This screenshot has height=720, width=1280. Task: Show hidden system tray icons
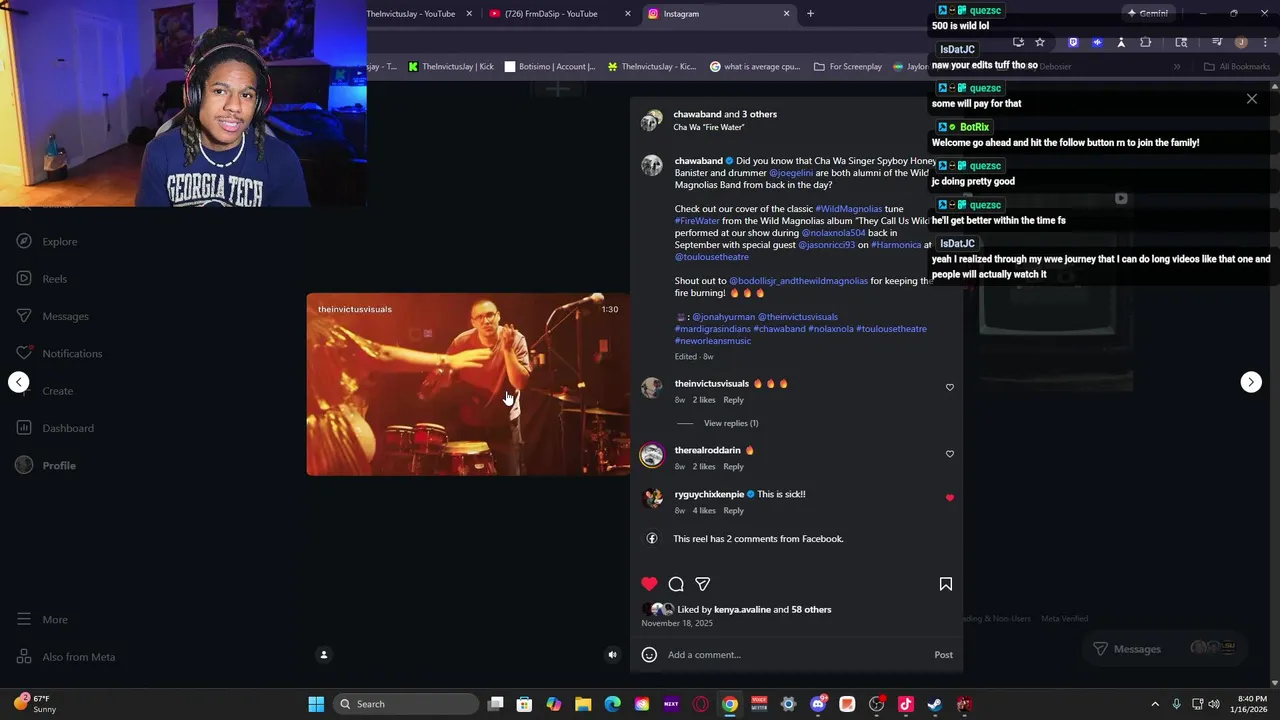[1155, 704]
